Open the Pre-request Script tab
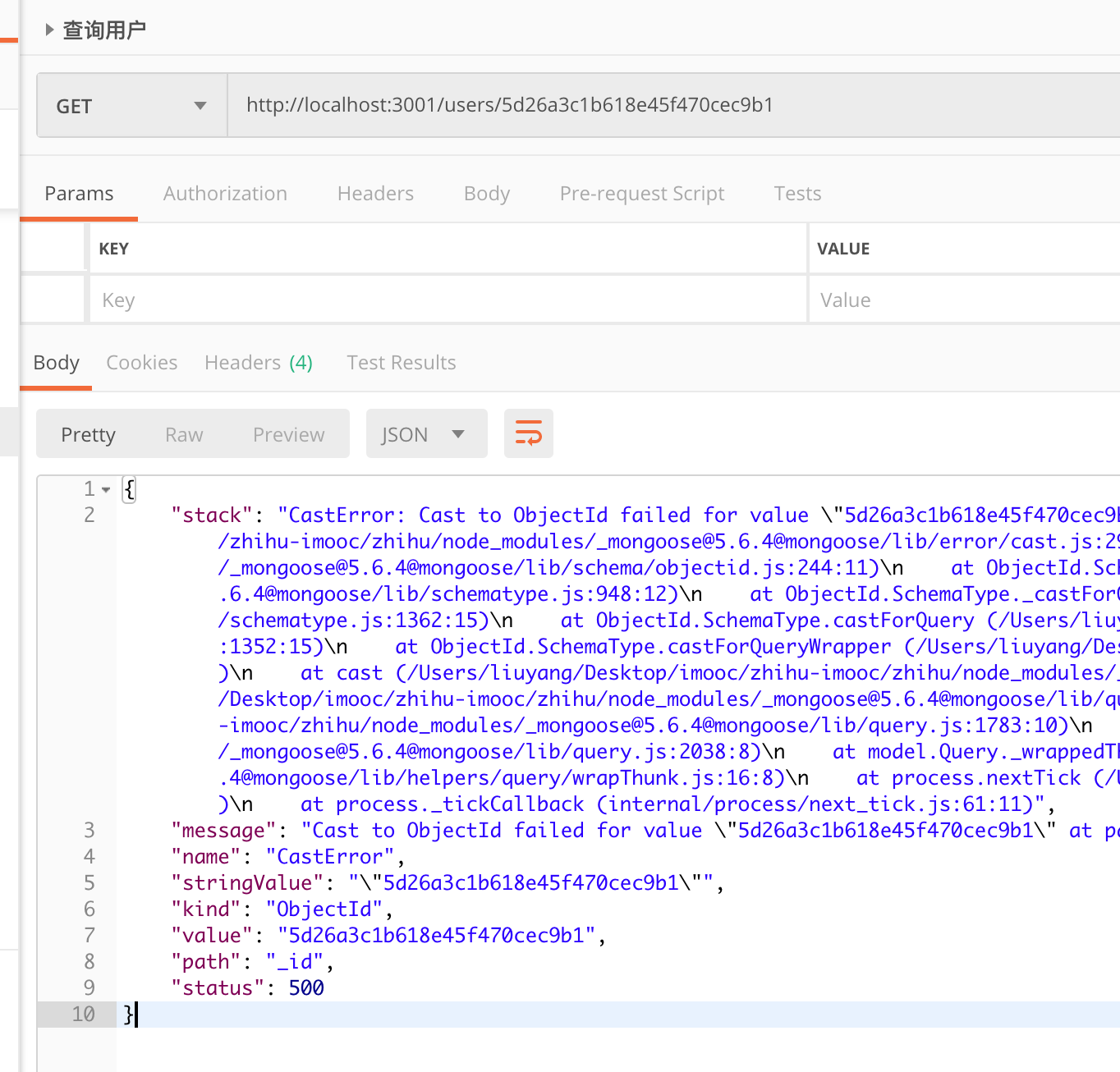 [x=642, y=194]
